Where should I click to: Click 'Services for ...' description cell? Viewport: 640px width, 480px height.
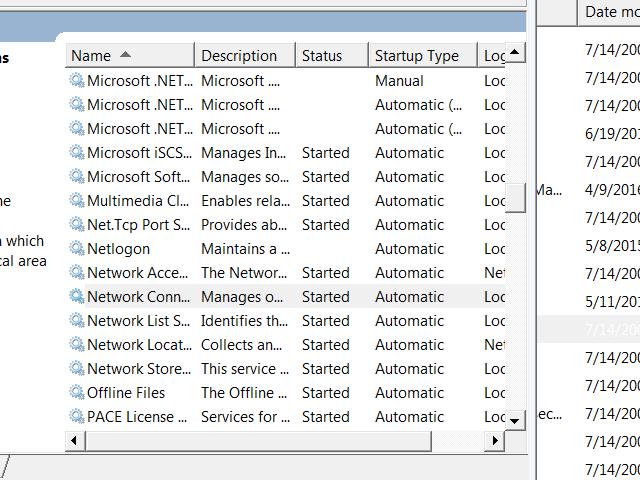(245, 417)
